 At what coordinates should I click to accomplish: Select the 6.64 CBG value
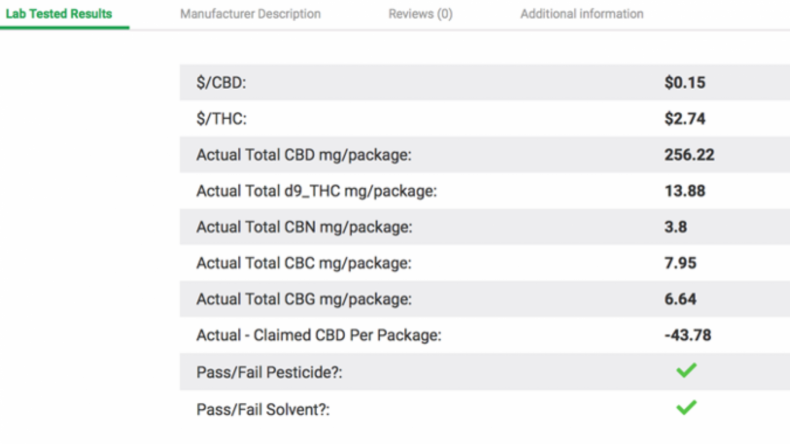680,299
